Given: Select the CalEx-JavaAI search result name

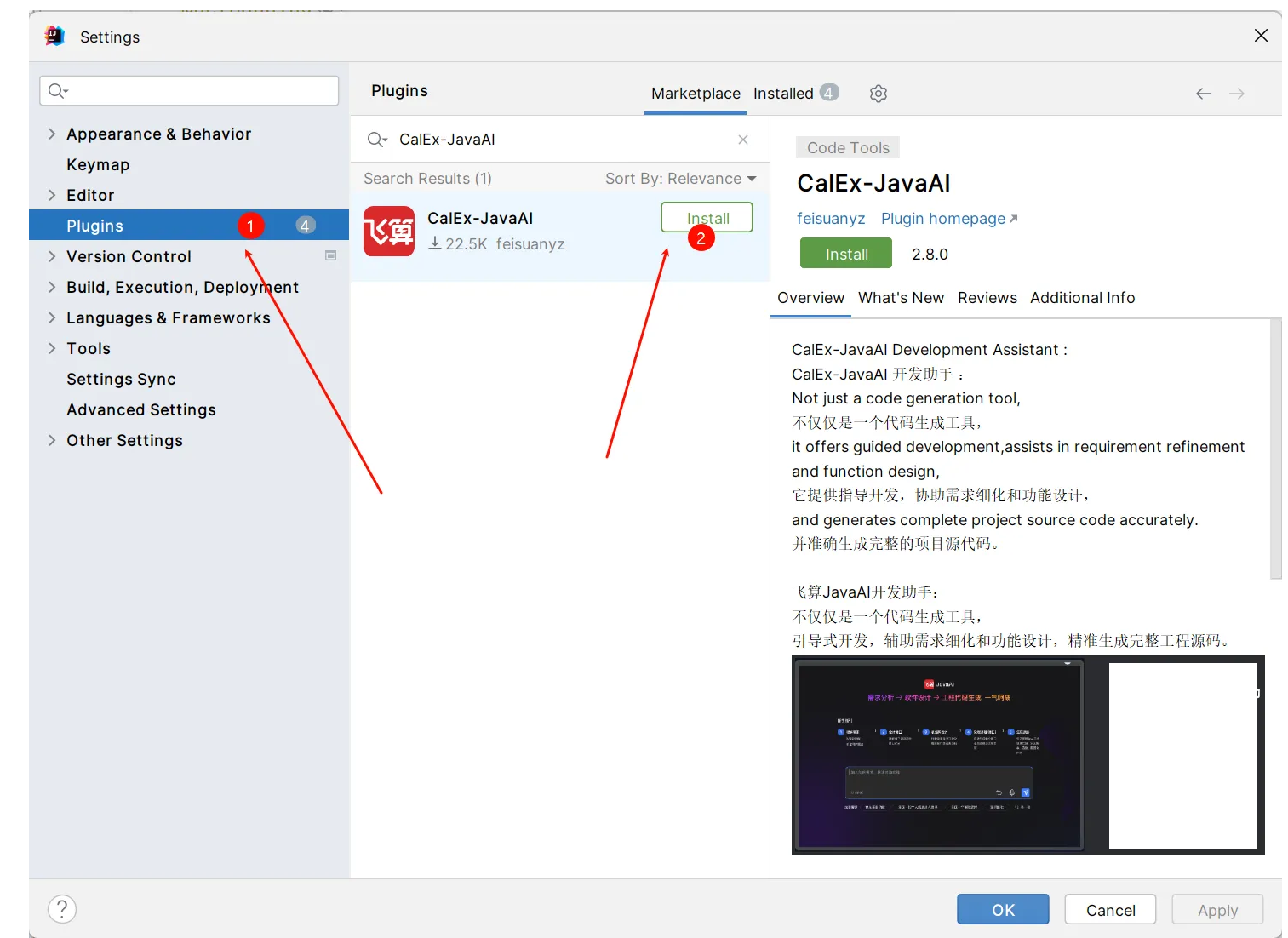Looking at the screenshot, I should [x=480, y=218].
